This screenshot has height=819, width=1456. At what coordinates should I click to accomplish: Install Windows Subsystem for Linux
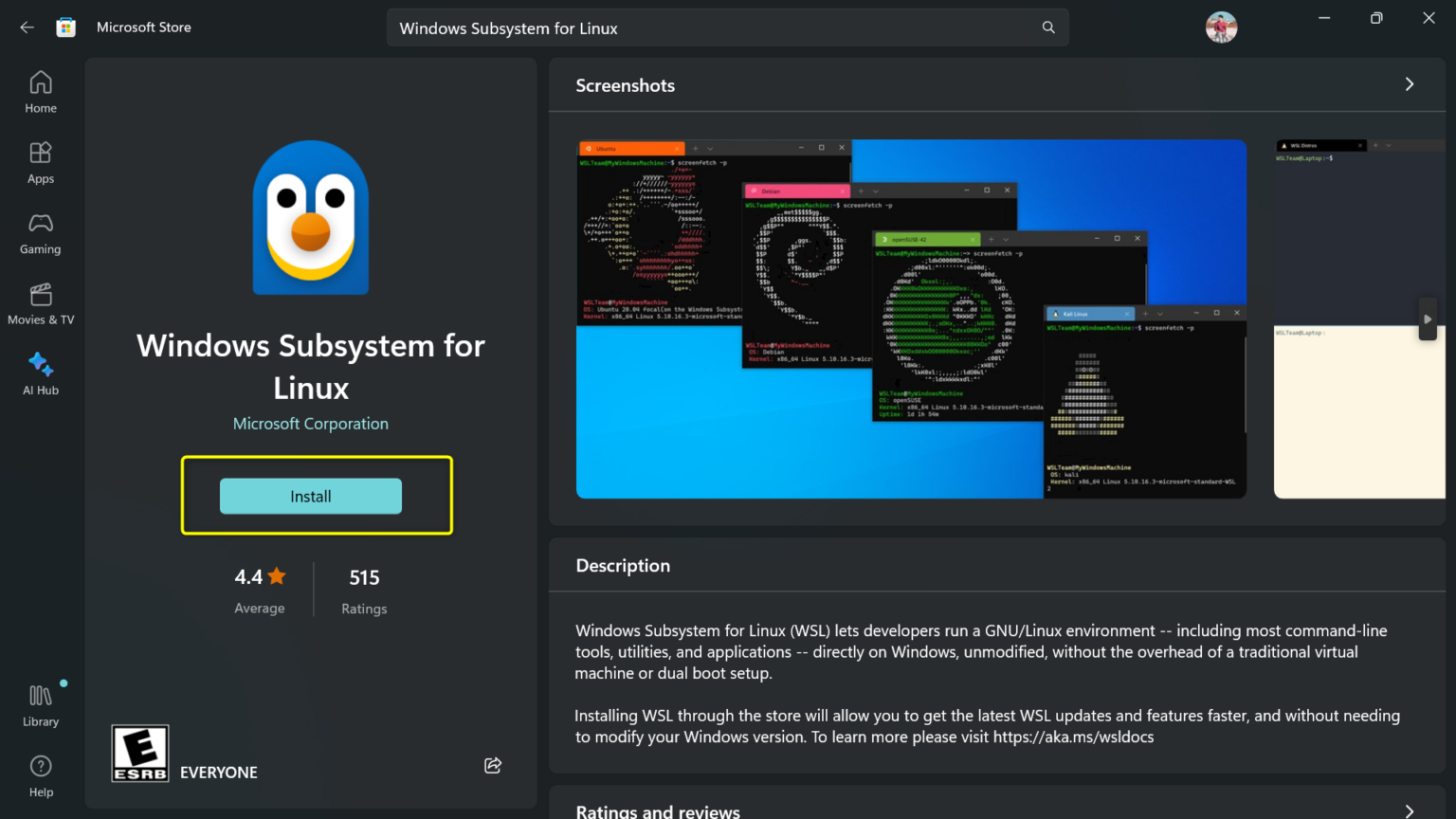point(310,496)
